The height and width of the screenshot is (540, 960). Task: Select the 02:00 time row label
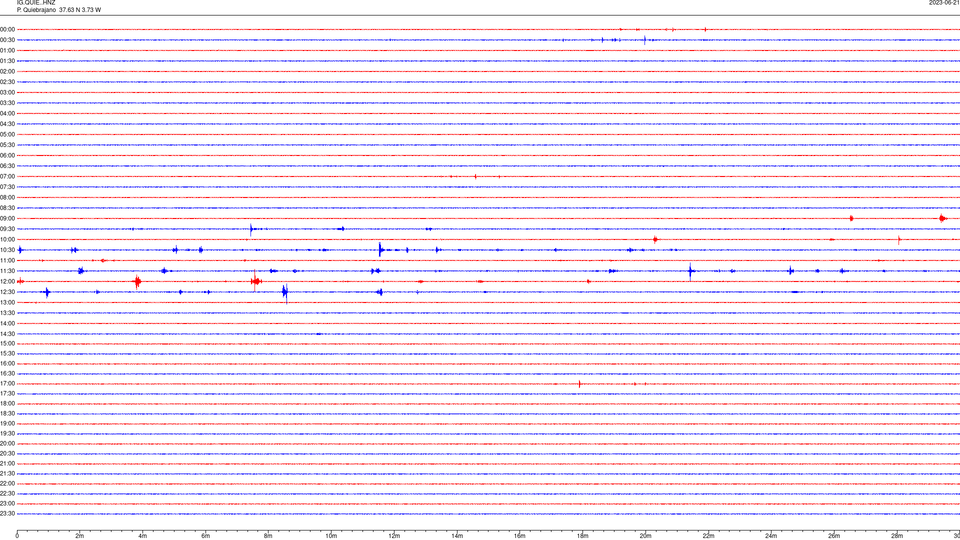click(x=7, y=72)
